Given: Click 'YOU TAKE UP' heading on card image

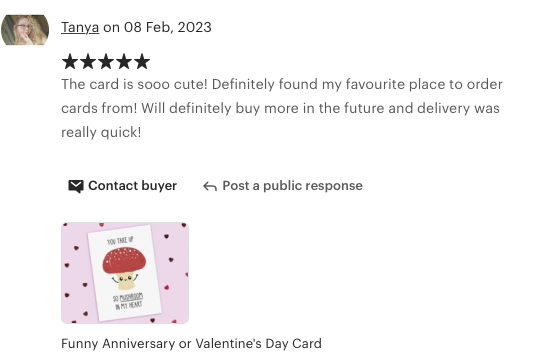Looking at the screenshot, I should pyautogui.click(x=120, y=241).
